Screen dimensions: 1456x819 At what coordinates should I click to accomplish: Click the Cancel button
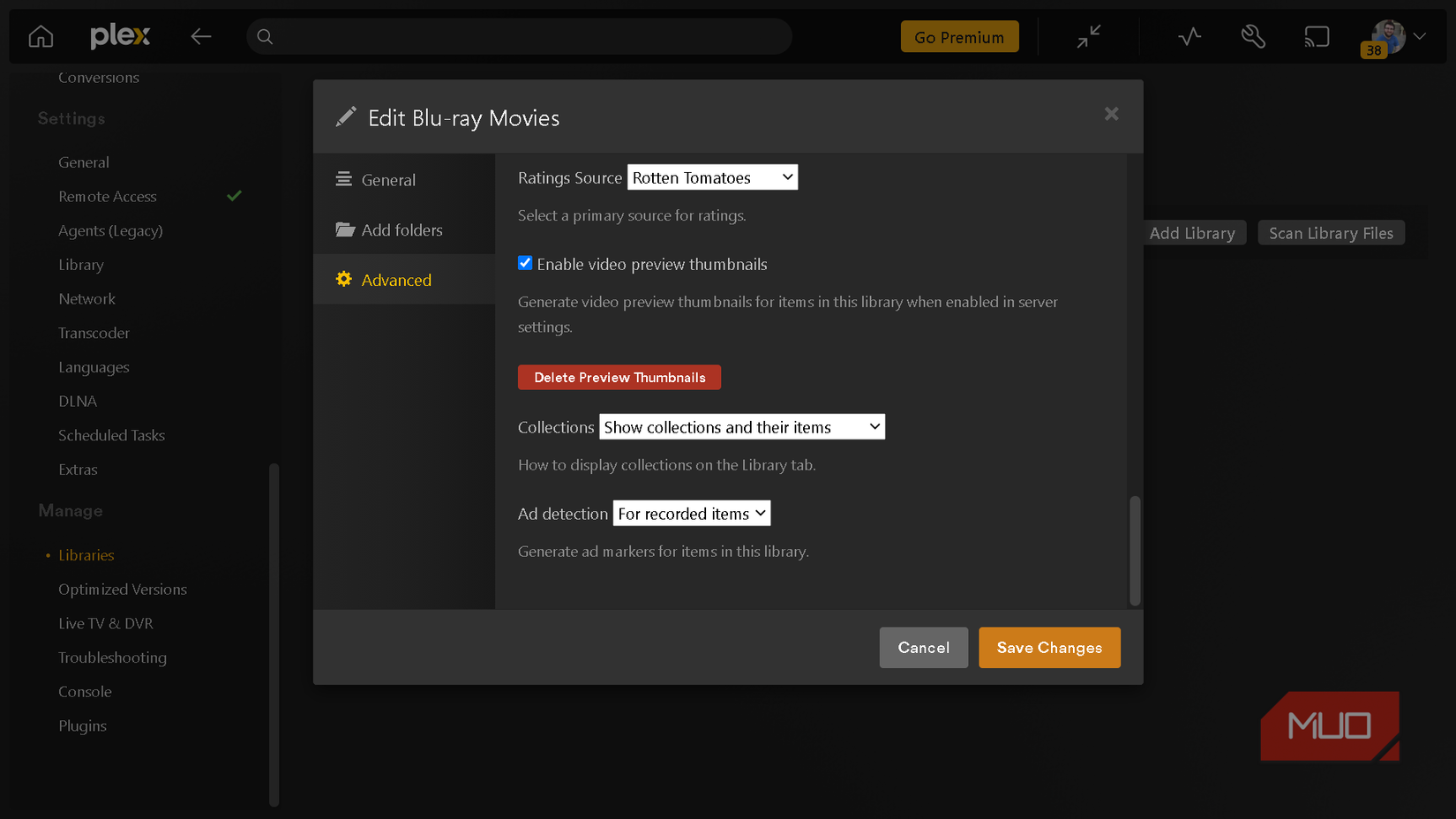coord(923,648)
